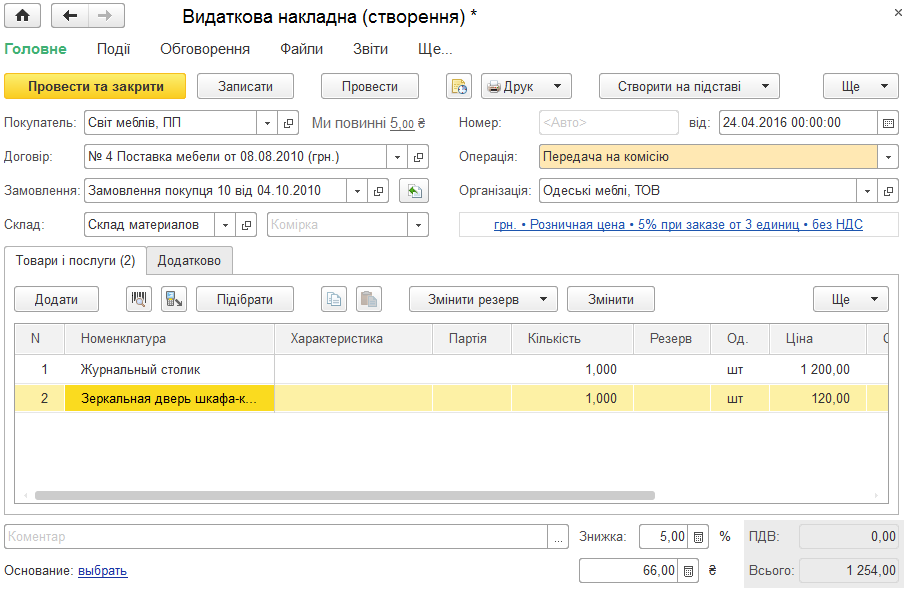Search items by barcode
Image resolution: width=907 pixels, height=592 pixels.
coord(139,299)
